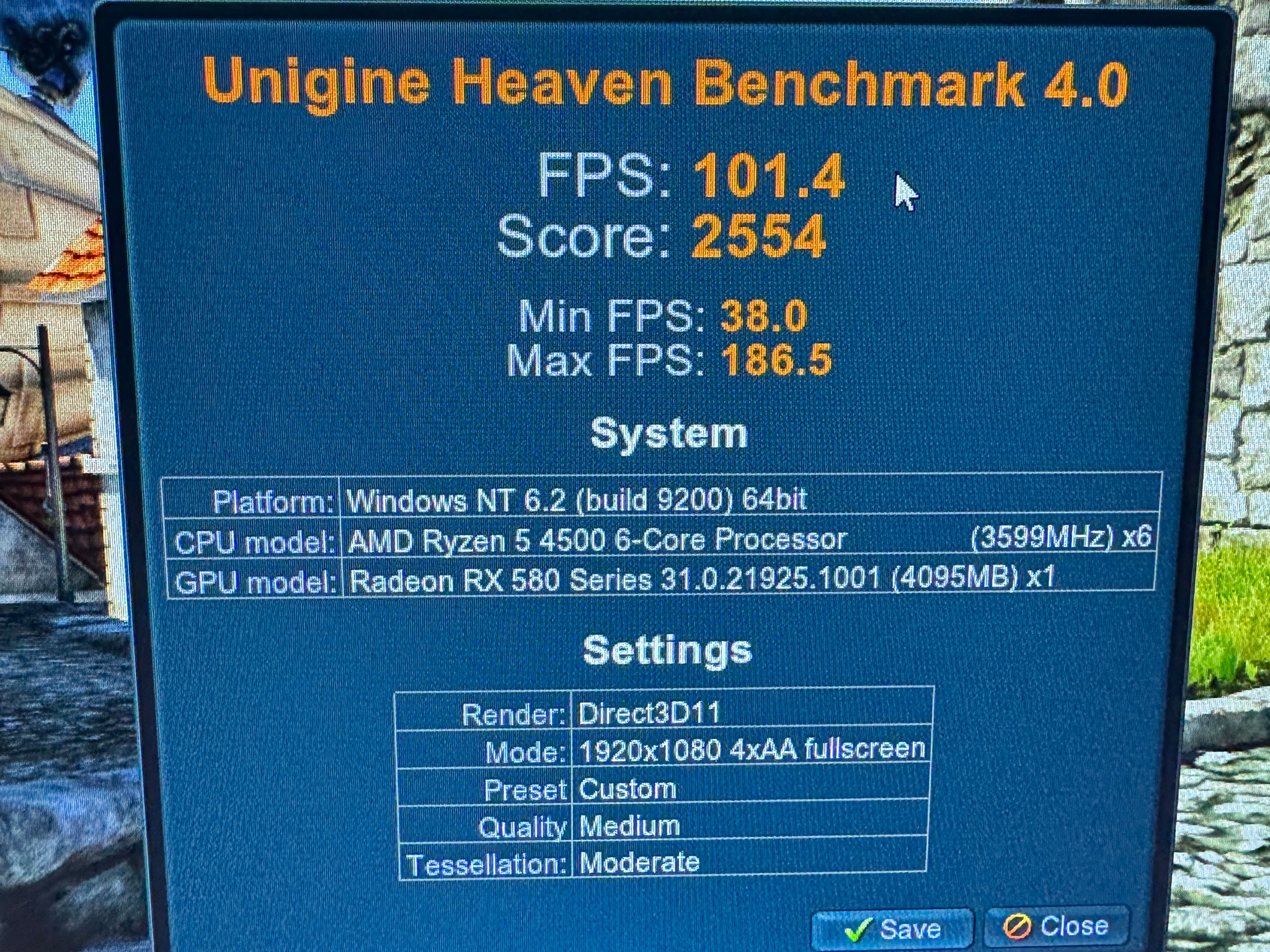Click the 1920x1080 4xAA fullscreen value
The image size is (1270, 952).
(x=752, y=749)
